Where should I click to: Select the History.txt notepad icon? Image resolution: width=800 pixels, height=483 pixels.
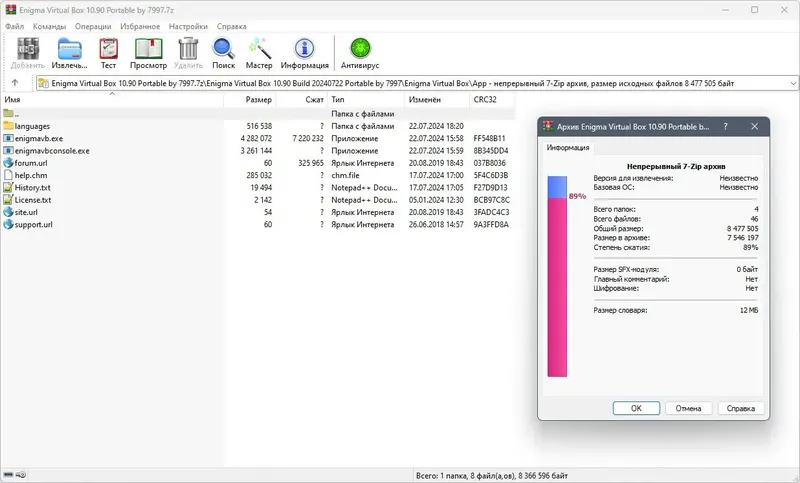click(8, 187)
